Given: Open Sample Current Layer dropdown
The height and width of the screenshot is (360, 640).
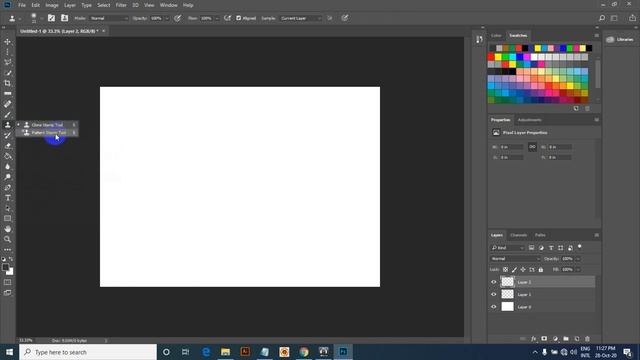Looking at the screenshot, I should (x=300, y=18).
